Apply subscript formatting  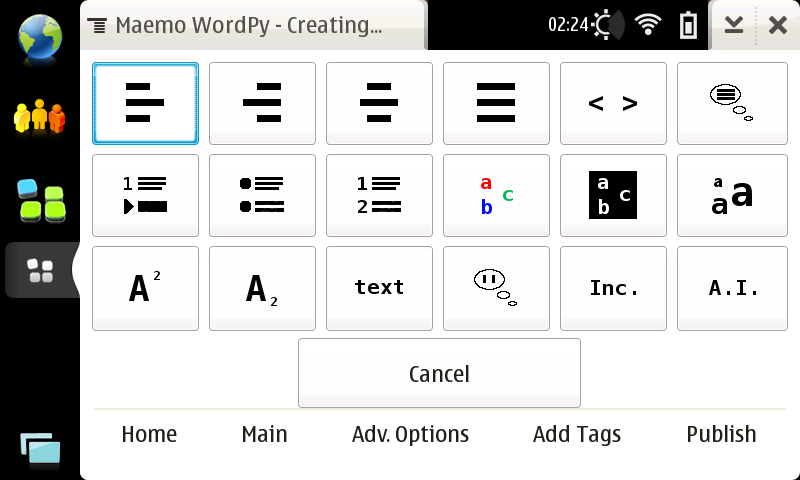click(x=262, y=288)
